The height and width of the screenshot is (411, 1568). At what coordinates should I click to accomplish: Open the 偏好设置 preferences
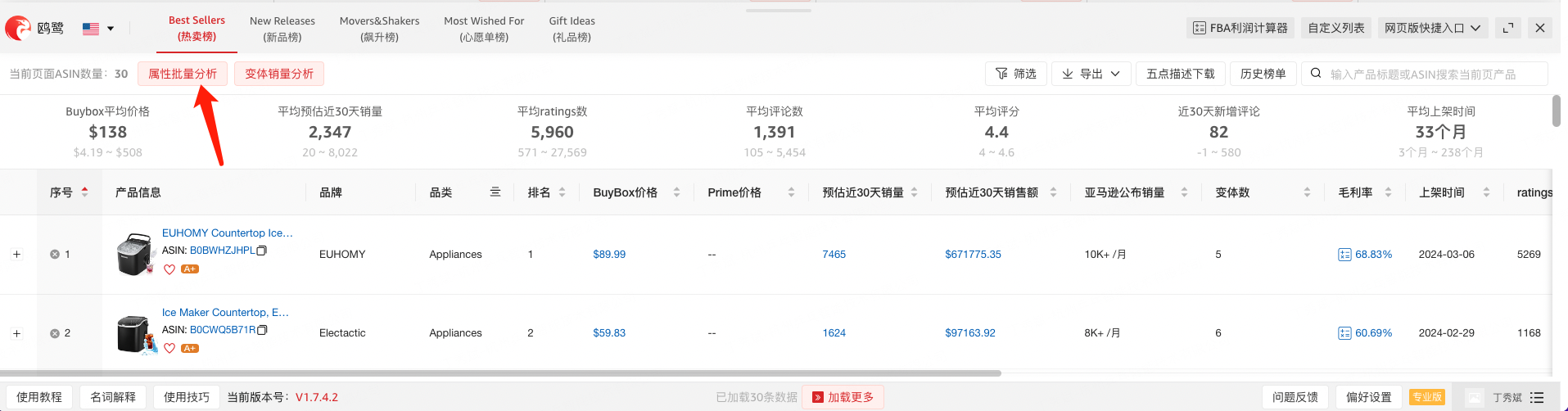coord(1368,397)
